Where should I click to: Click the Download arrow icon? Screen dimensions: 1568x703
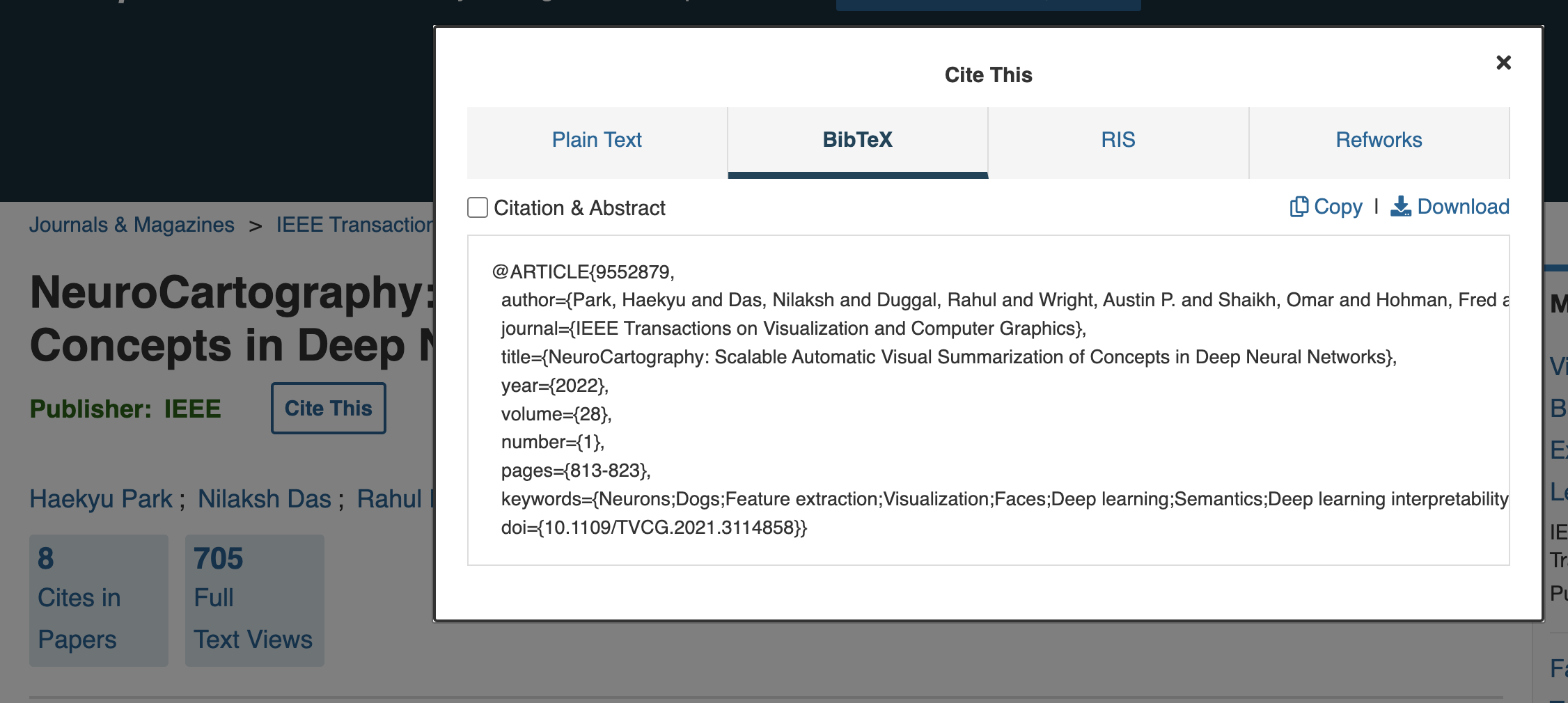(1400, 207)
